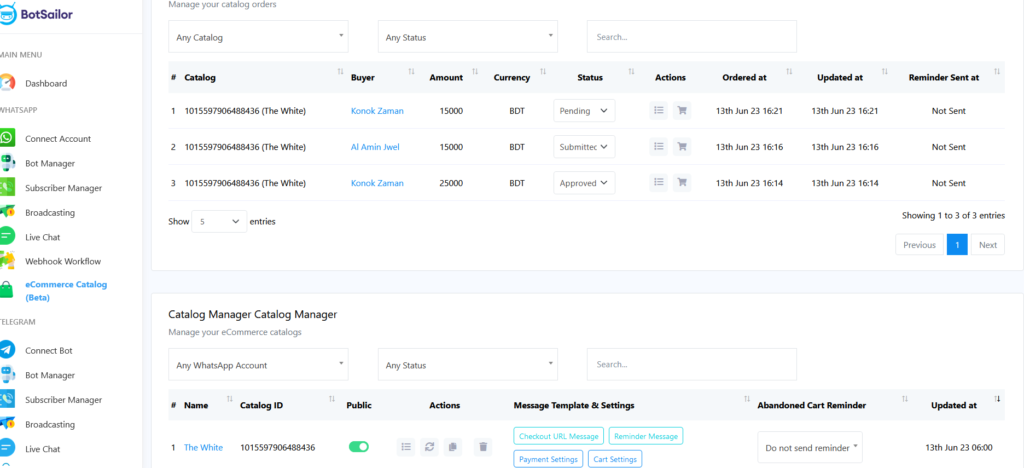This screenshot has width=1024, height=468.
Task: Open the Any Catalog filter dropdown
Action: pyautogui.click(x=258, y=37)
